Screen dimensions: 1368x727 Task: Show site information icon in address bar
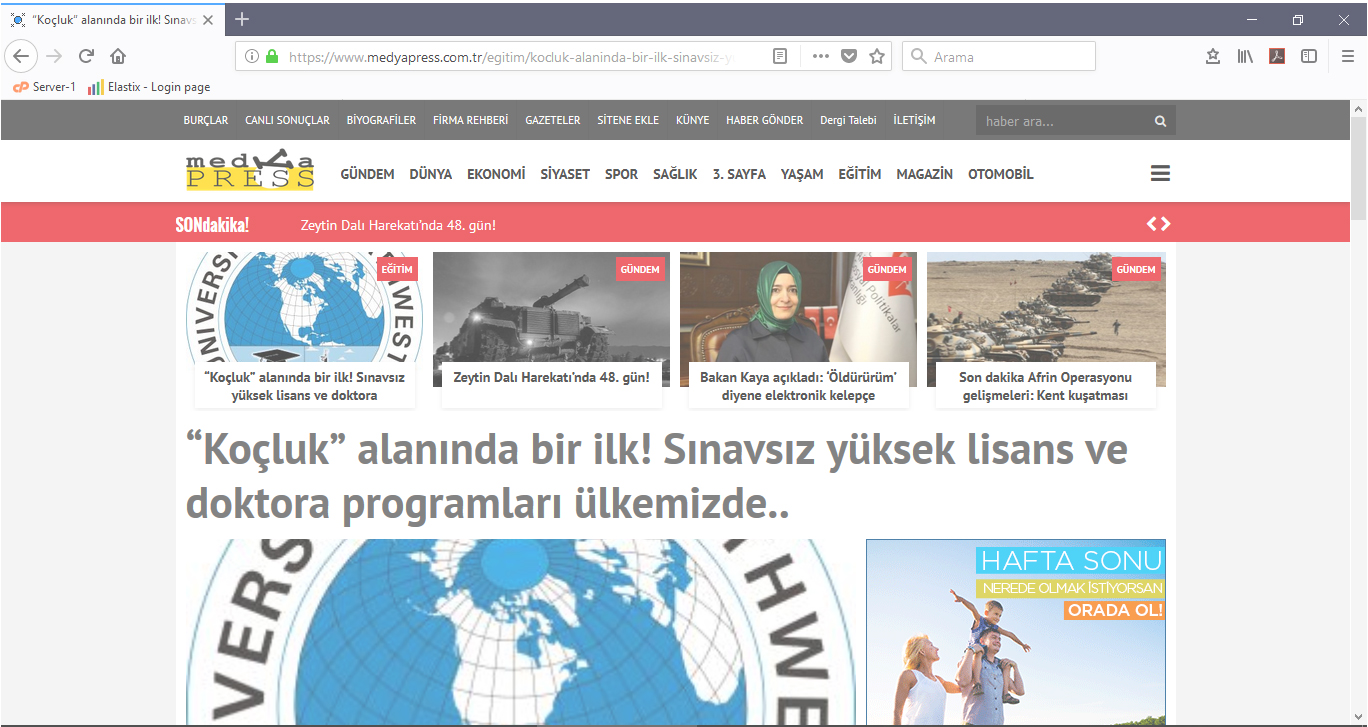(252, 57)
